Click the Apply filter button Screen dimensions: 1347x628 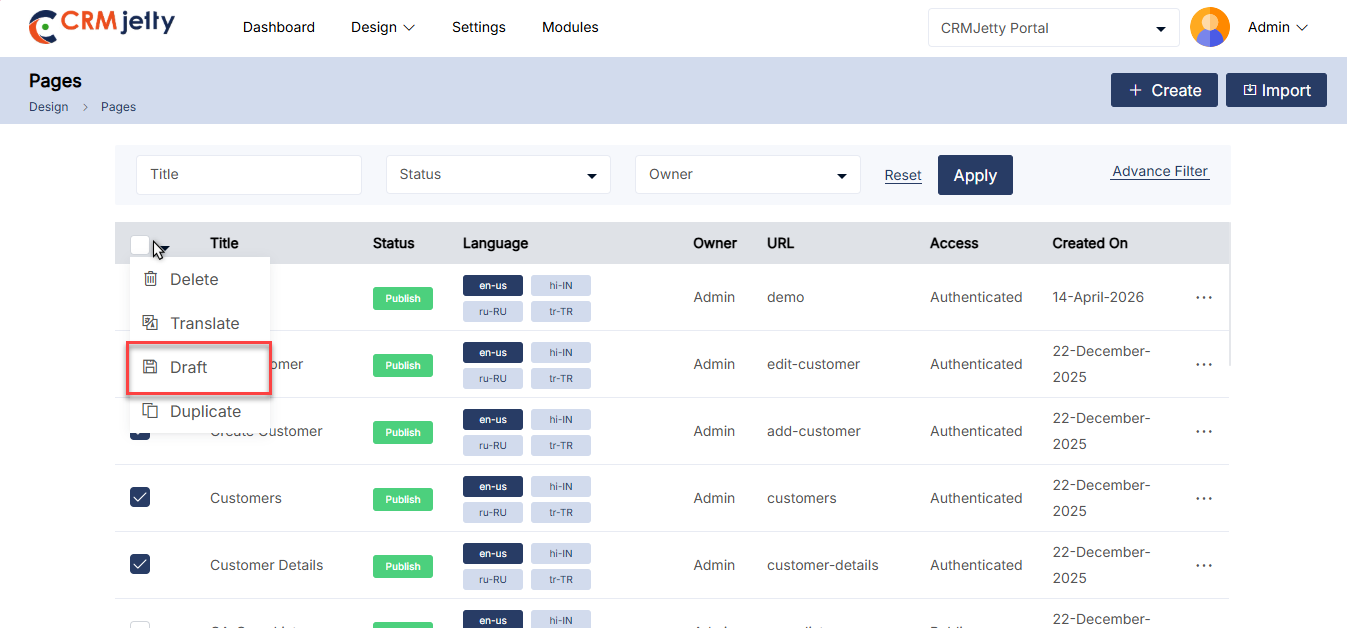point(975,175)
